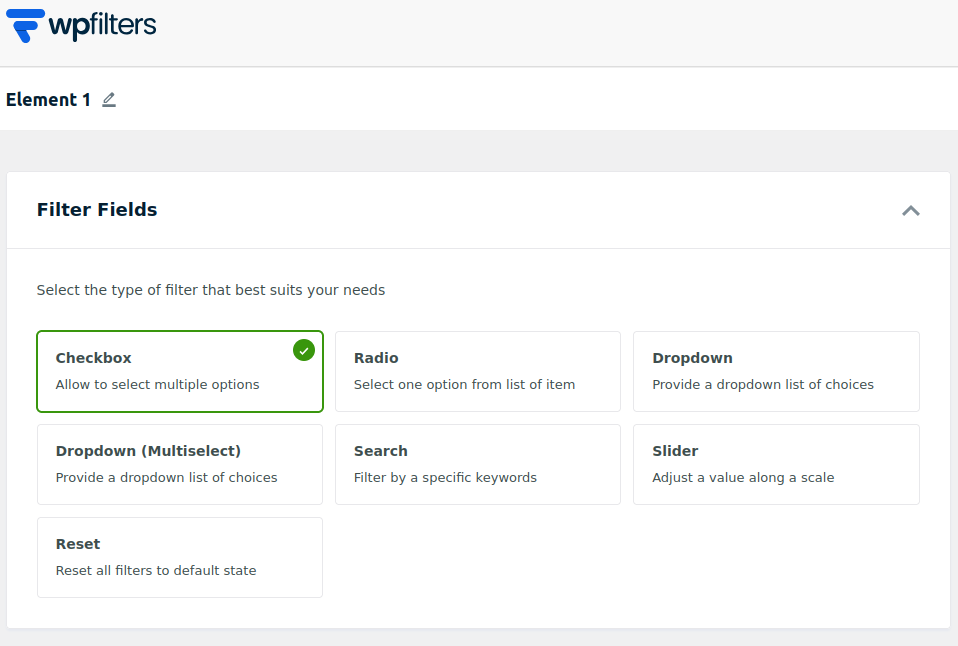Viewport: 958px width, 646px height.
Task: Click the wpfilters brand name text
Action: coord(102,24)
